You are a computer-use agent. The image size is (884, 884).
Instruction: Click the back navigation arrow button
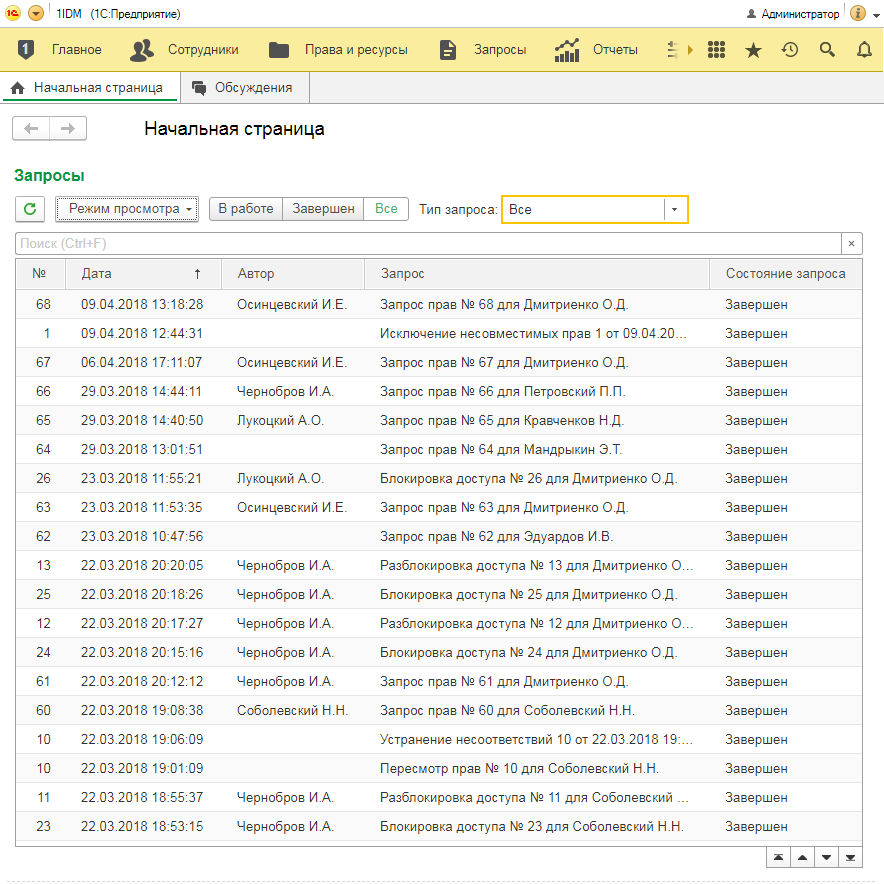coord(31,128)
